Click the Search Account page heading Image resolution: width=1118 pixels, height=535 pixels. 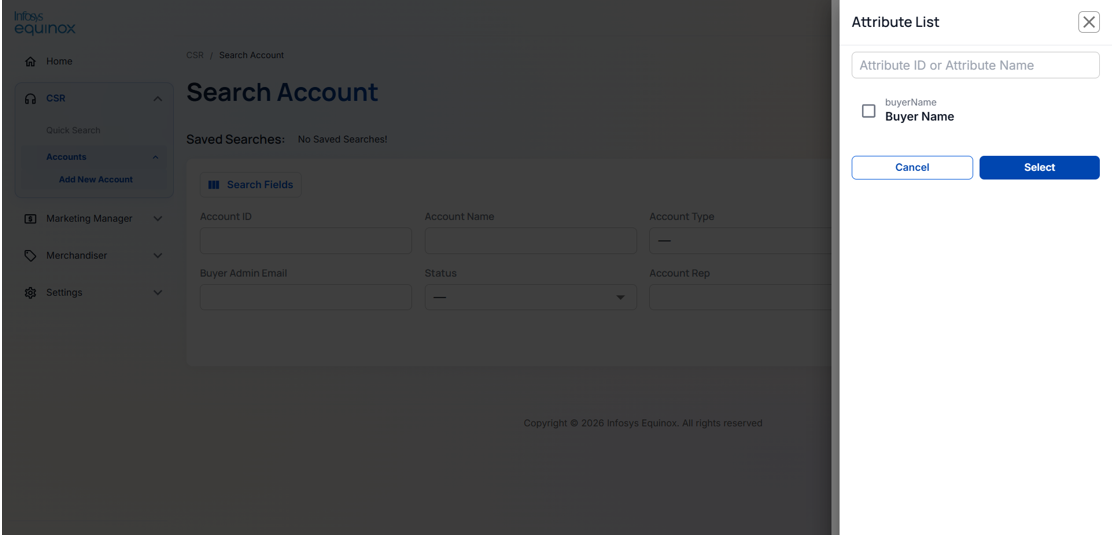point(282,92)
